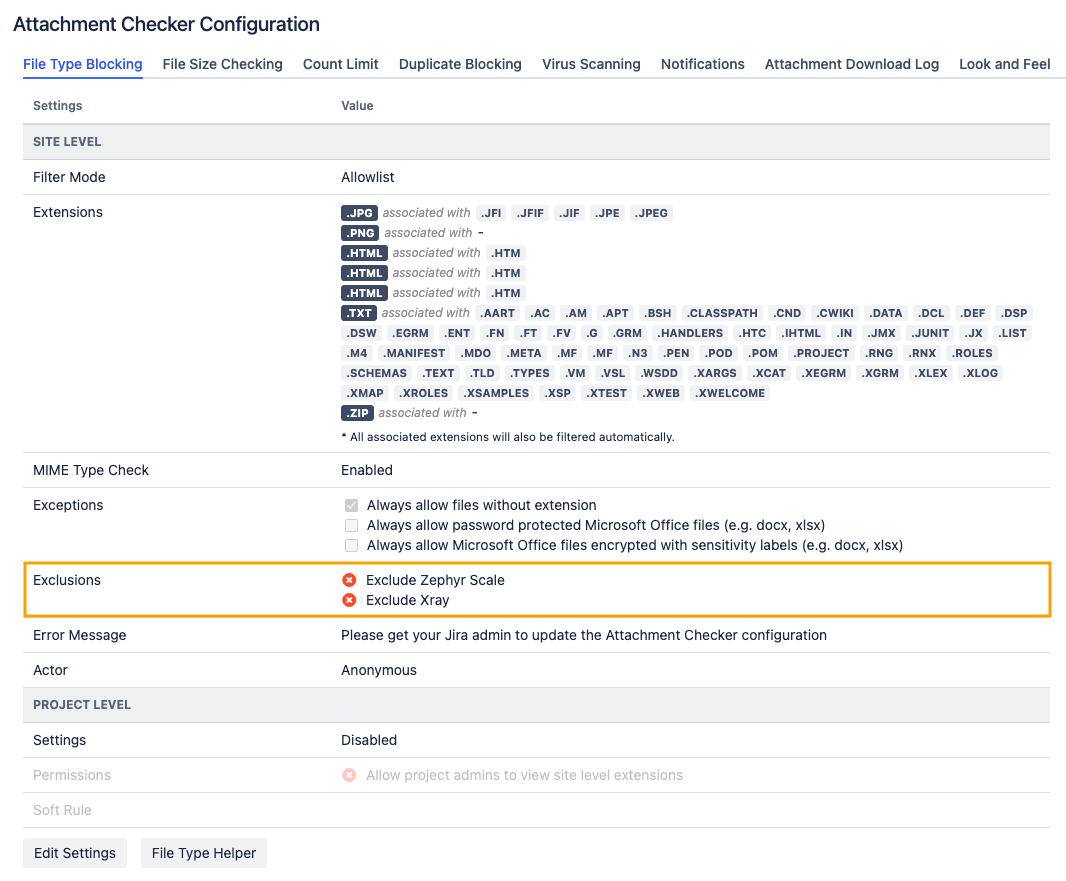Click the red remove icon beside Exclude Zephyr Scale
The image size is (1066, 881).
349,580
